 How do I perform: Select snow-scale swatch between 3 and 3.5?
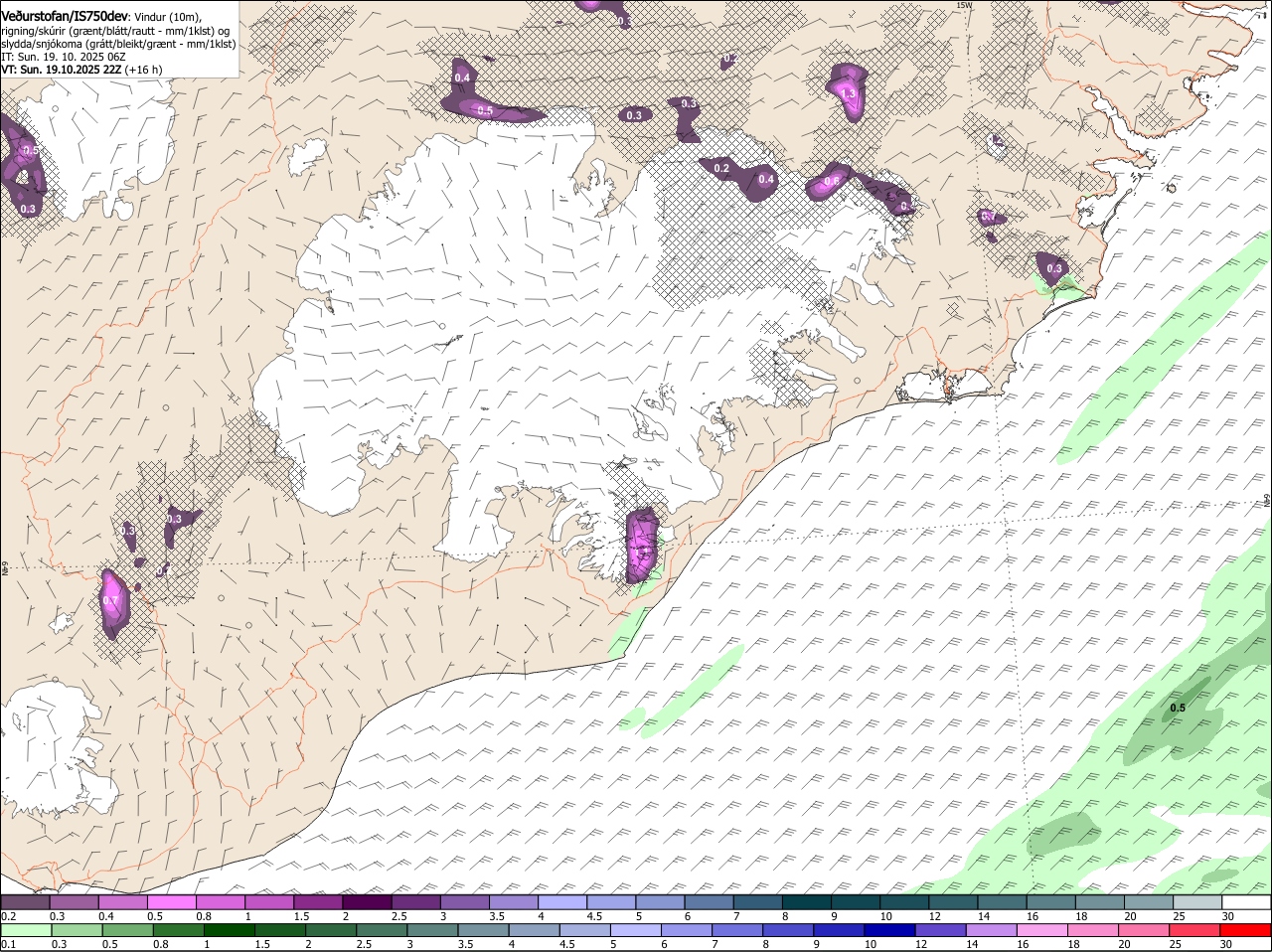pos(464,902)
